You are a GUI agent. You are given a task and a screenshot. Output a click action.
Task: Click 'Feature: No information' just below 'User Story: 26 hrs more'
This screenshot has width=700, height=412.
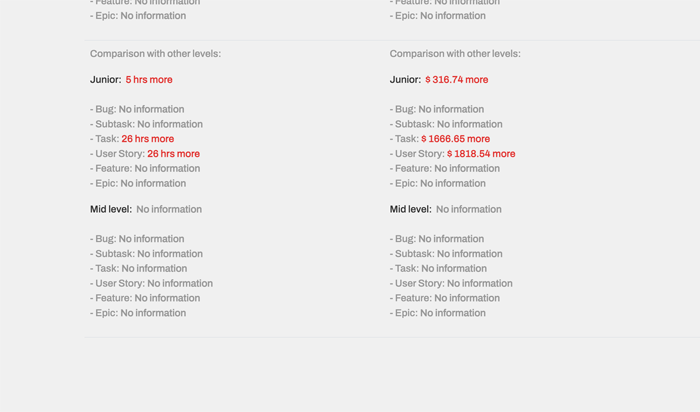(x=145, y=168)
